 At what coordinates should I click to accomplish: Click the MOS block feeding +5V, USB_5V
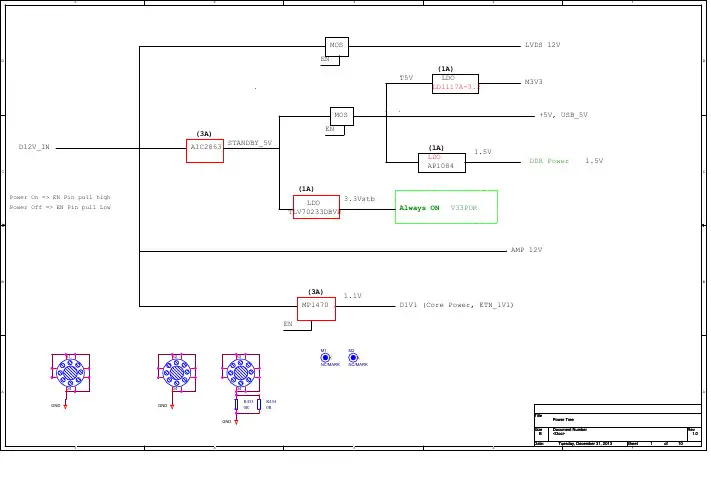[342, 115]
